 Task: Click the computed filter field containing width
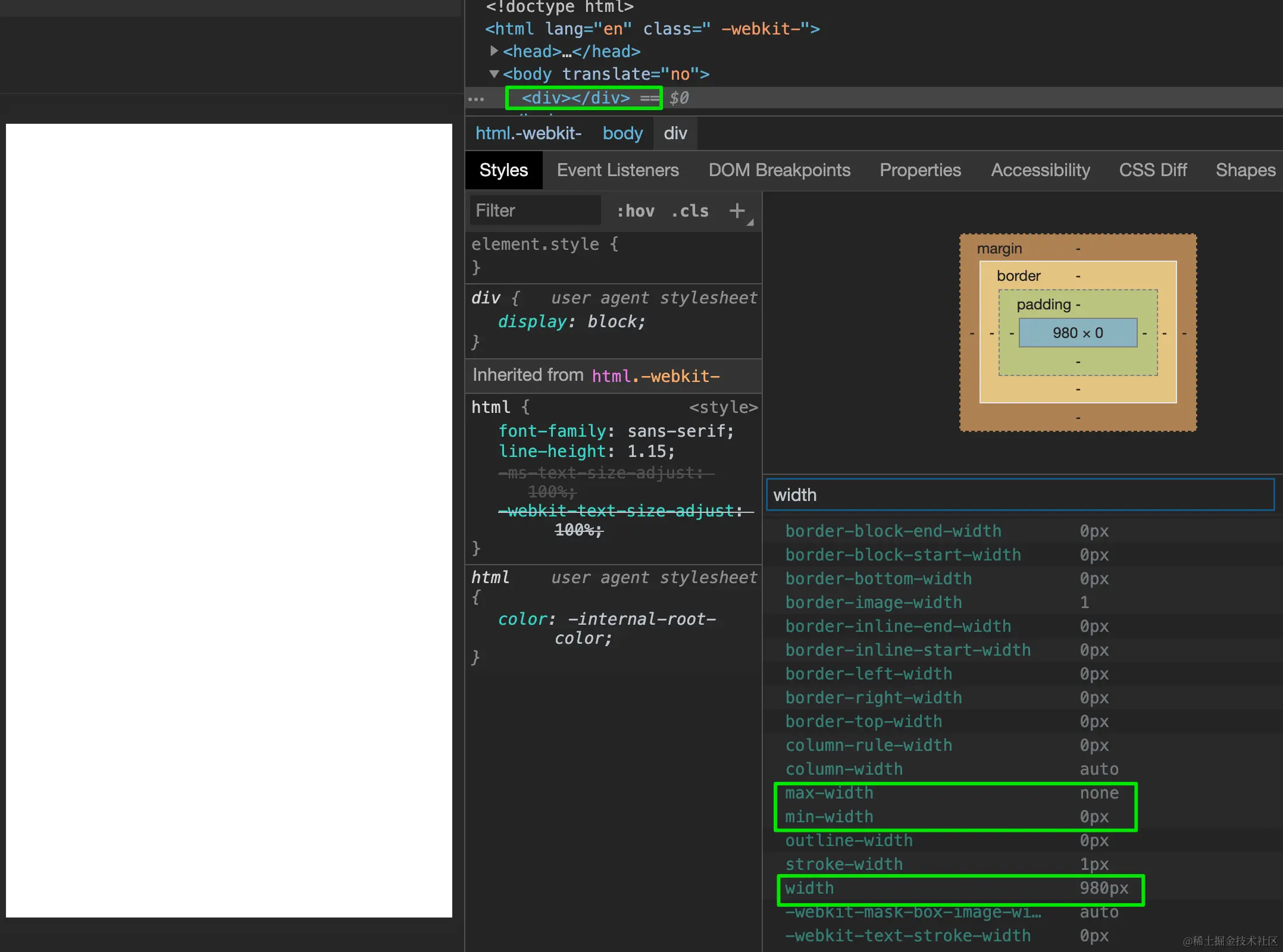coord(1020,495)
